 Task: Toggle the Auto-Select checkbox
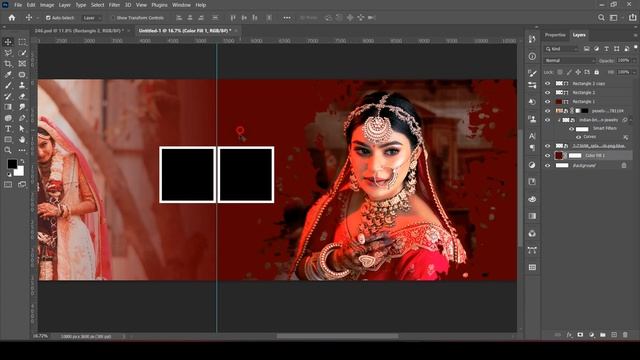pos(48,18)
